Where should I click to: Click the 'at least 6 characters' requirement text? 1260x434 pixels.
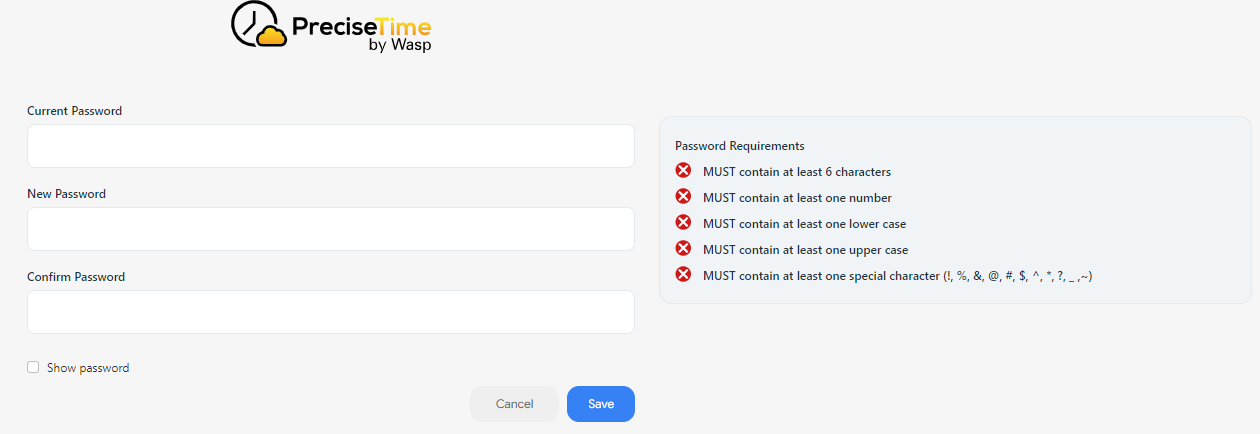coord(796,172)
